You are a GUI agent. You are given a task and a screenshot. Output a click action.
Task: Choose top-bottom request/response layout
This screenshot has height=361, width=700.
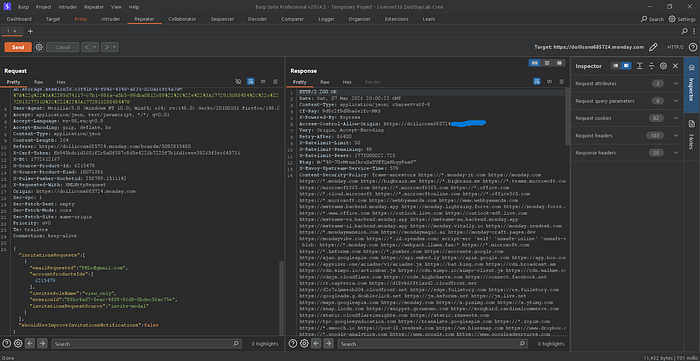[x=547, y=63]
